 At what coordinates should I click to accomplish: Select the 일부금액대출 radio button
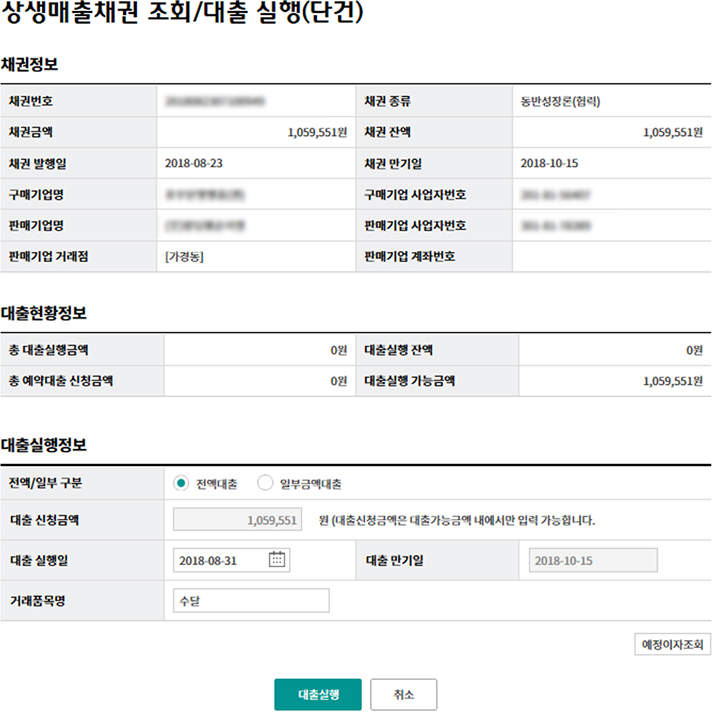pos(265,483)
